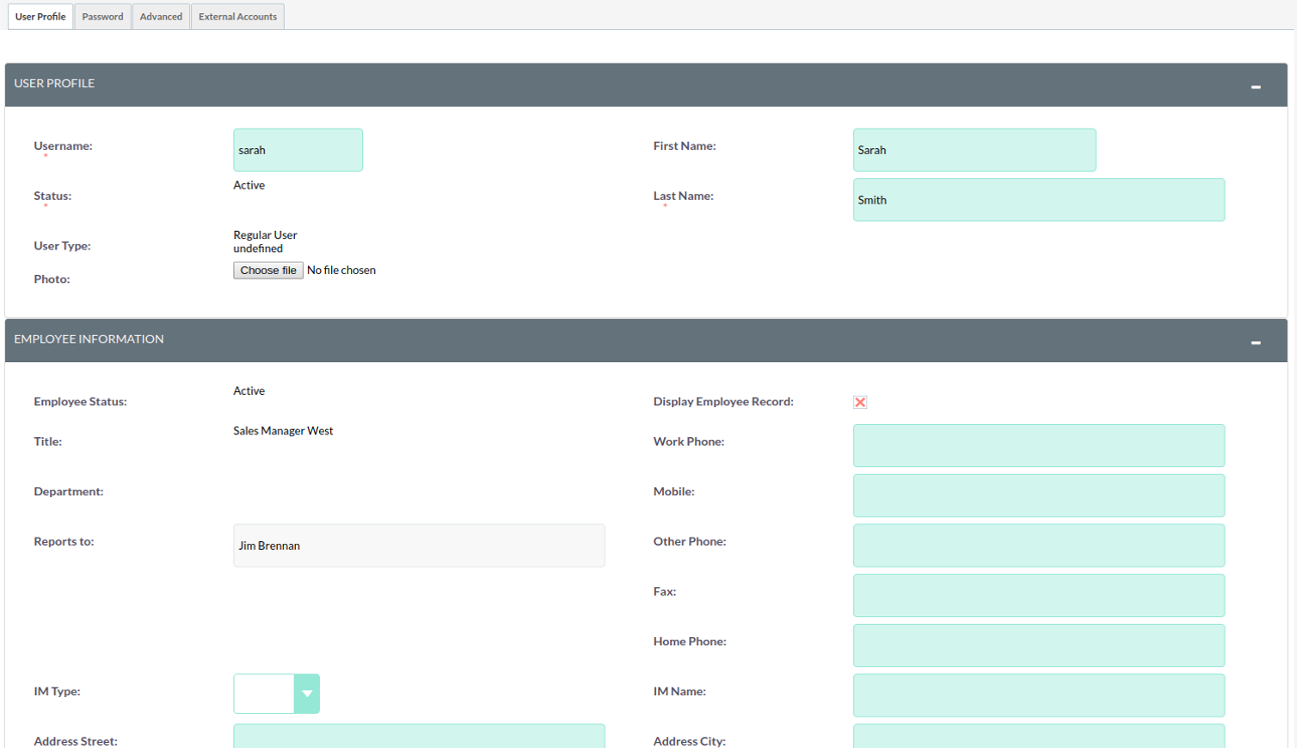Toggle the Display Employee Record checkbox
Viewport: 1297px width, 748px height.
point(860,402)
